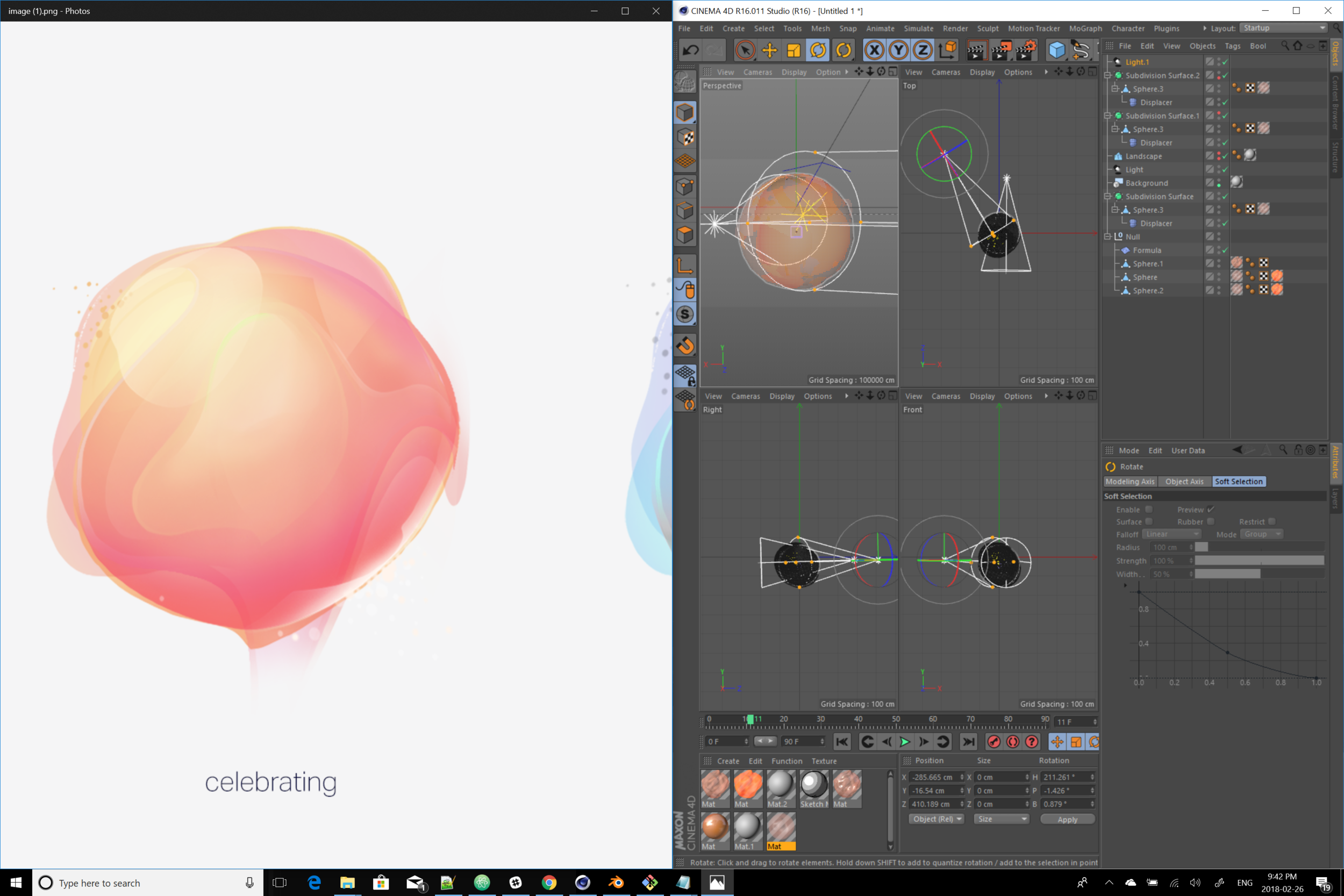
Task: Open the Falloff Linear dropdown
Action: (x=1171, y=534)
